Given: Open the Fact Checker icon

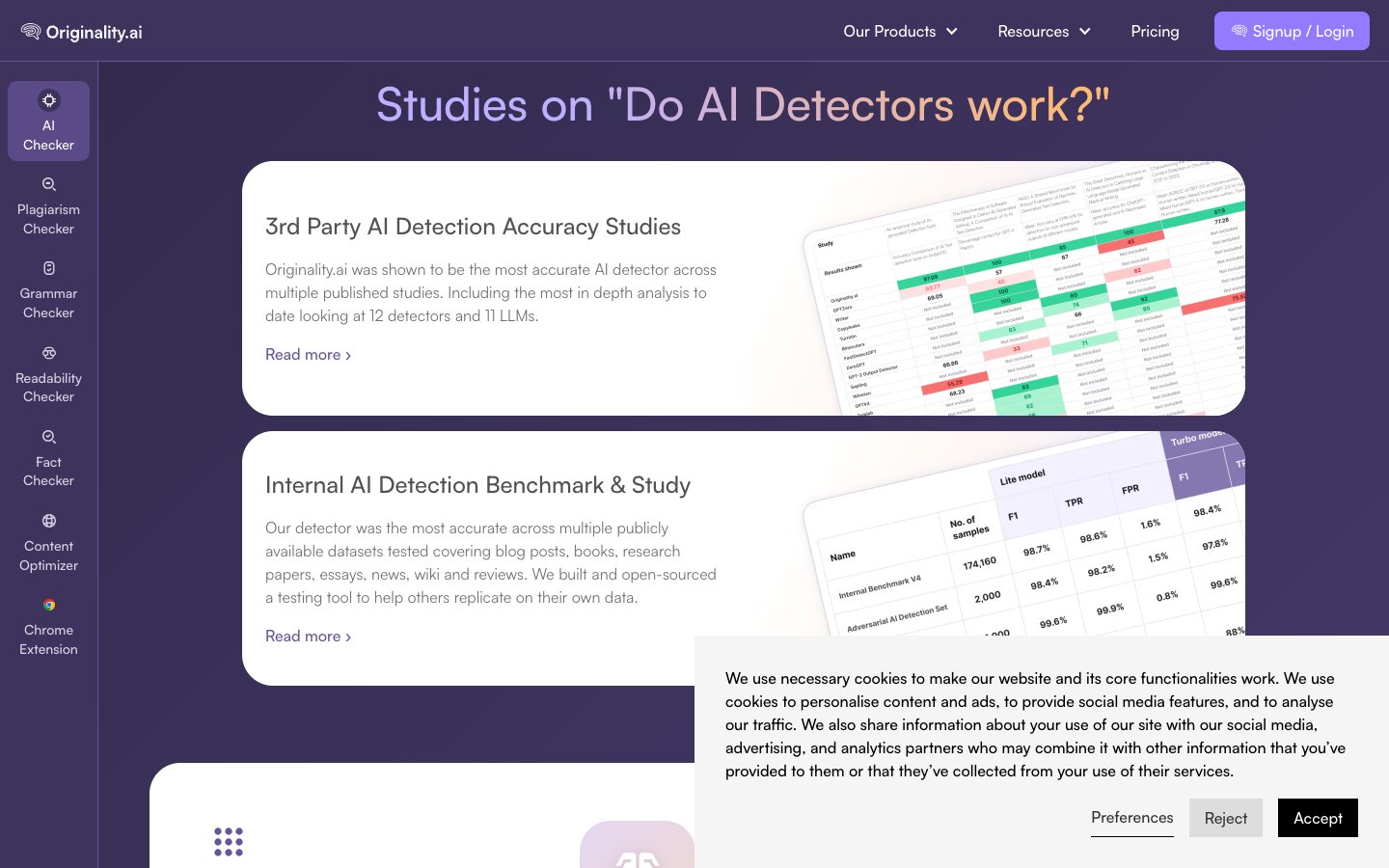Looking at the screenshot, I should tap(48, 437).
